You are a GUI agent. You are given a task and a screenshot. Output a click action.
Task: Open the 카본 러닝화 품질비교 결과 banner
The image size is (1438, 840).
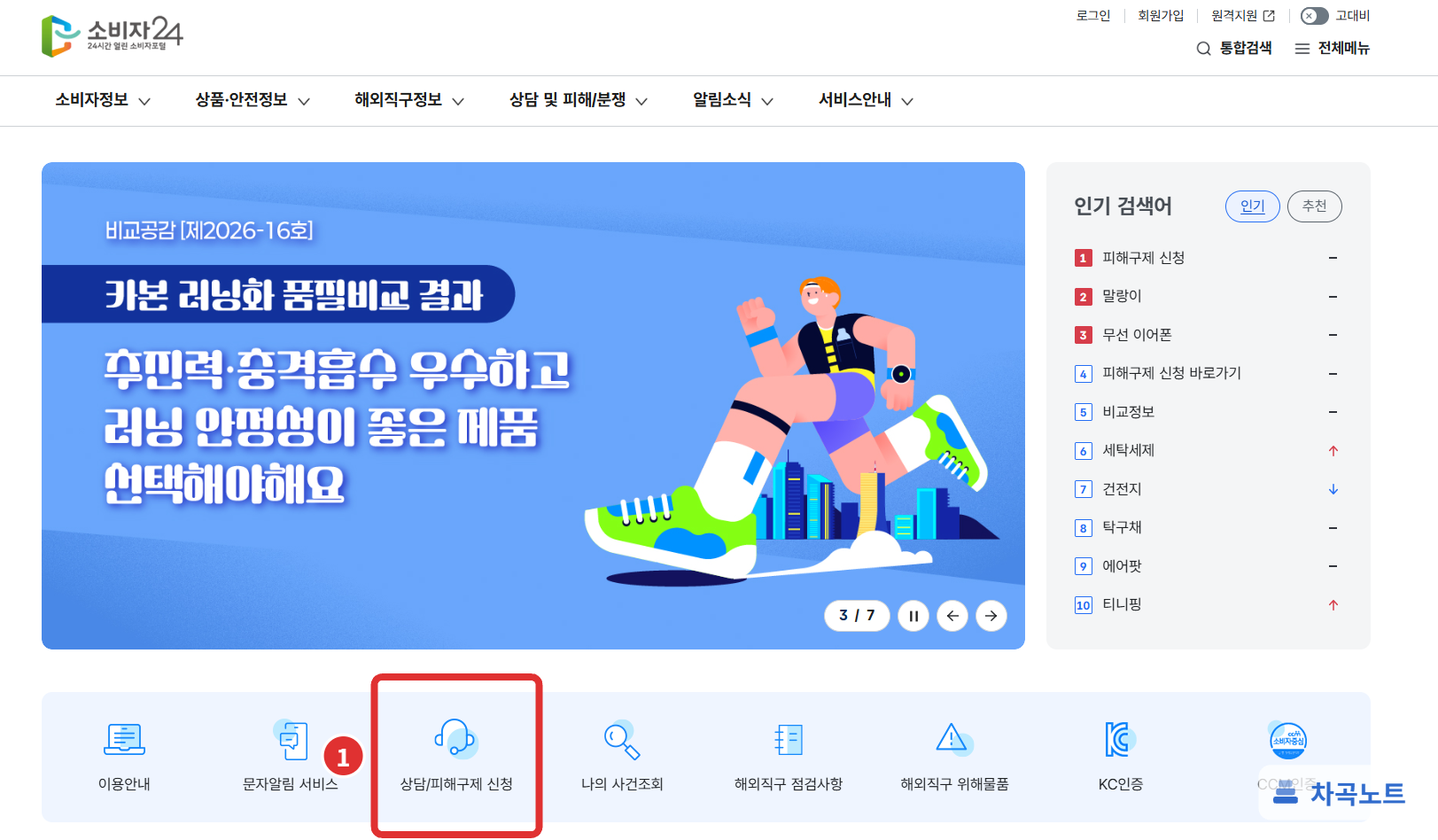pyautogui.click(x=533, y=406)
